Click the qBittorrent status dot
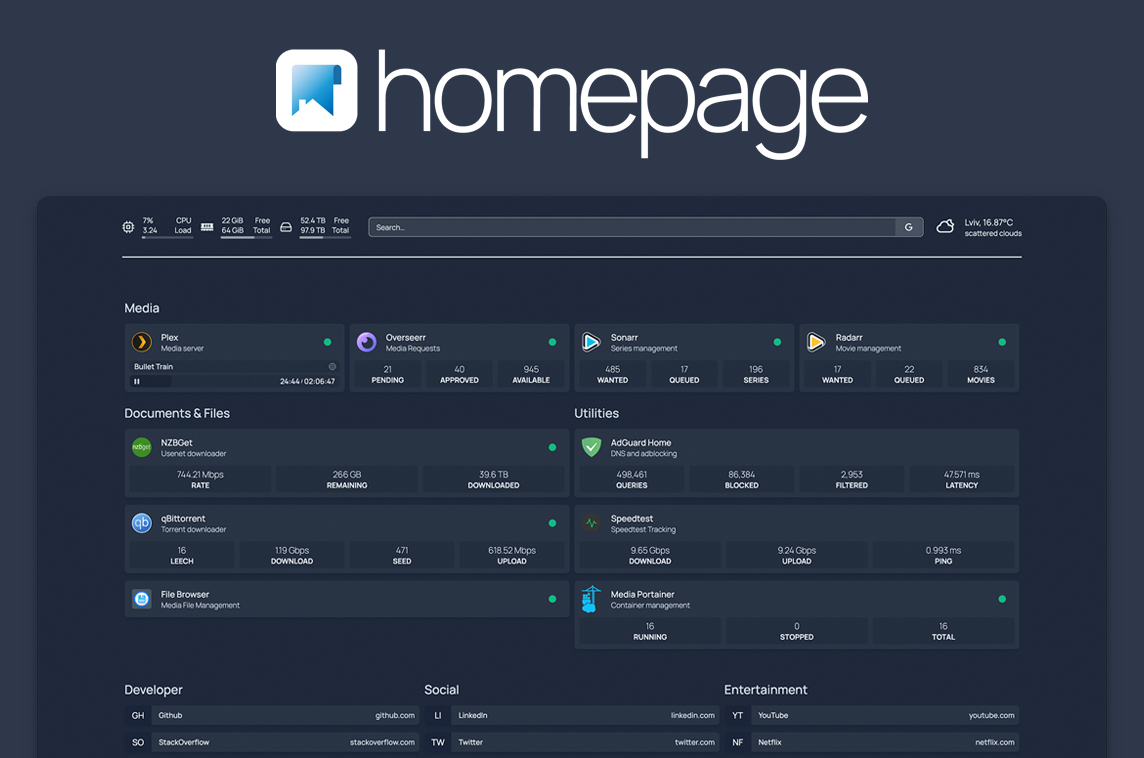 [x=552, y=523]
